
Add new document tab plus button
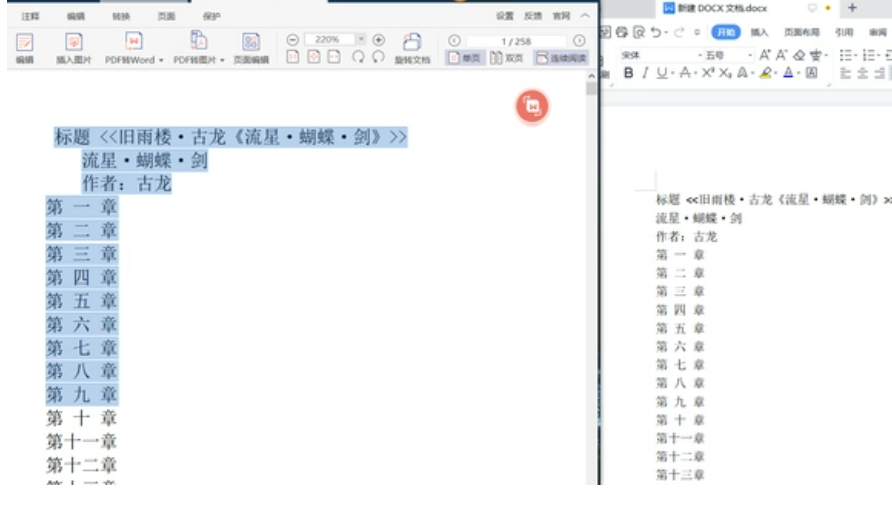coord(852,7)
